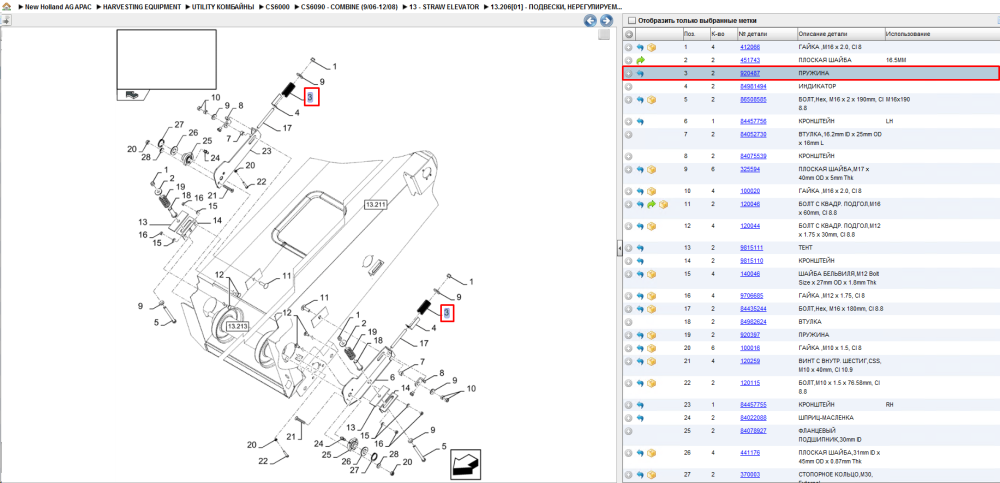The width and height of the screenshot is (1000, 483).
Task: Add part 9815110 with the plus icon
Action: [x=629, y=261]
